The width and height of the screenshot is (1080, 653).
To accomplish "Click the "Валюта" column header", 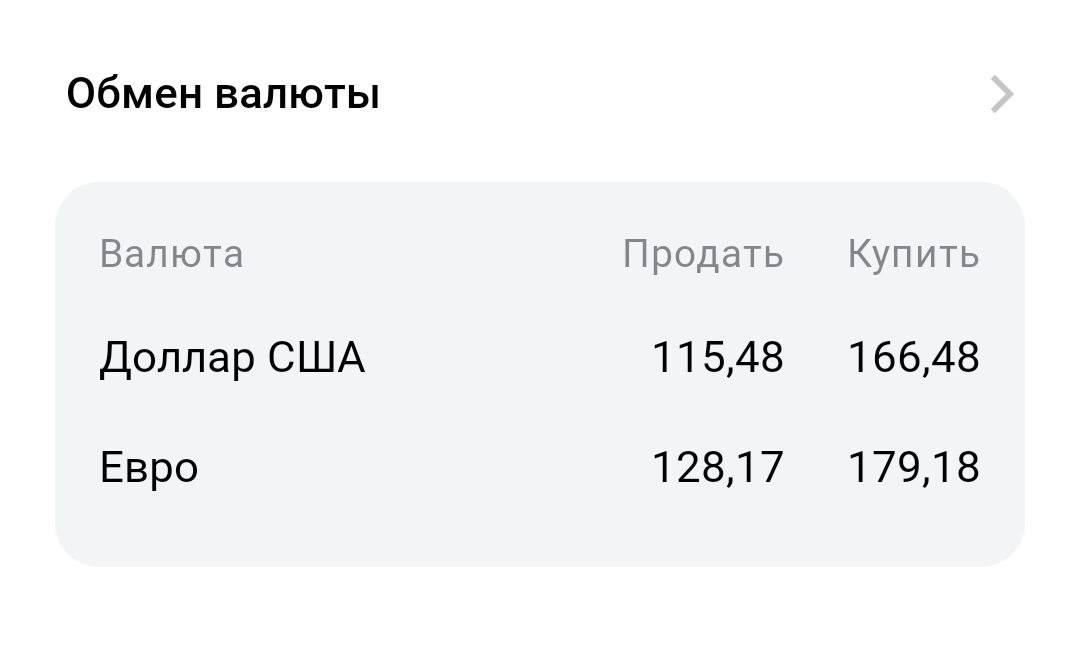I will [171, 254].
